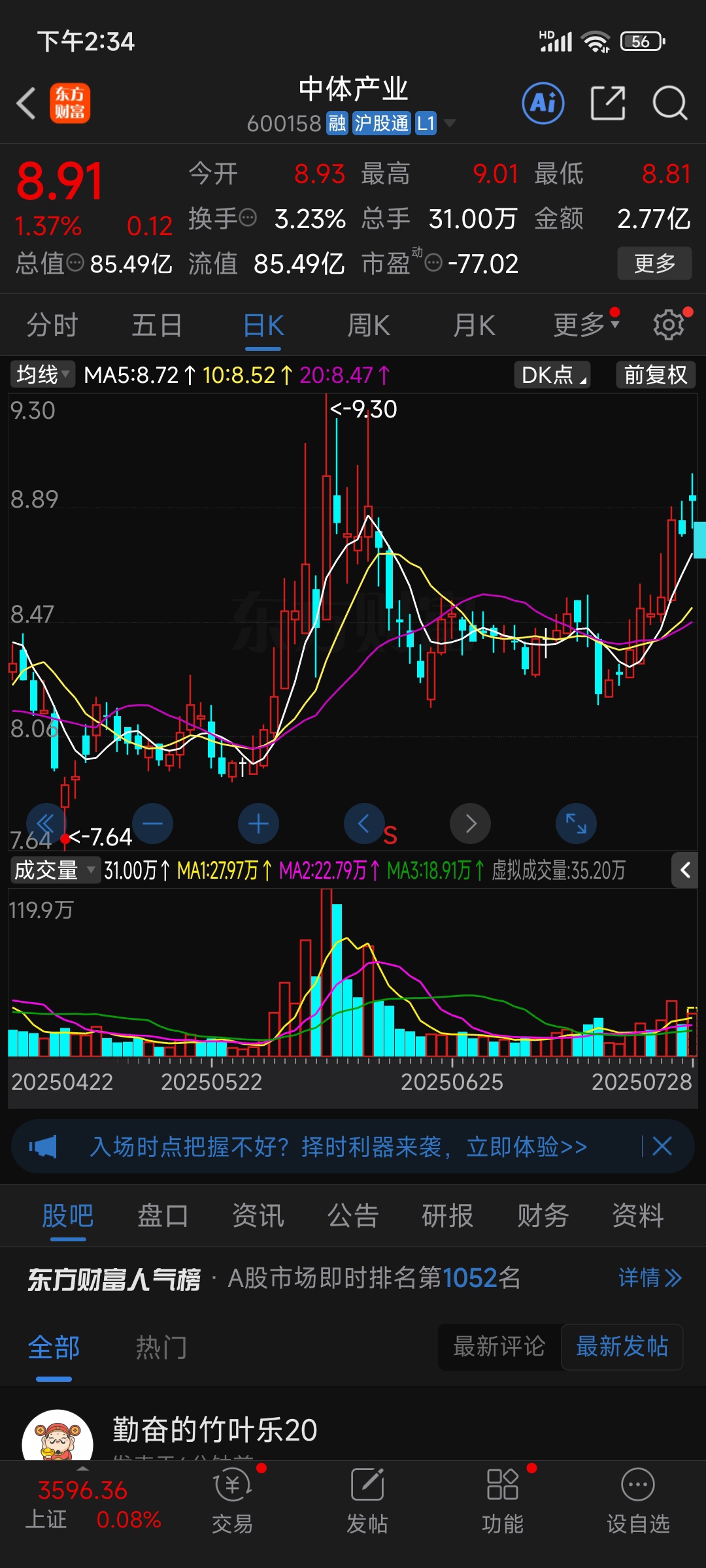Screen dimensions: 706x1568
Task: Open DK点 dropdown
Action: pos(553,374)
